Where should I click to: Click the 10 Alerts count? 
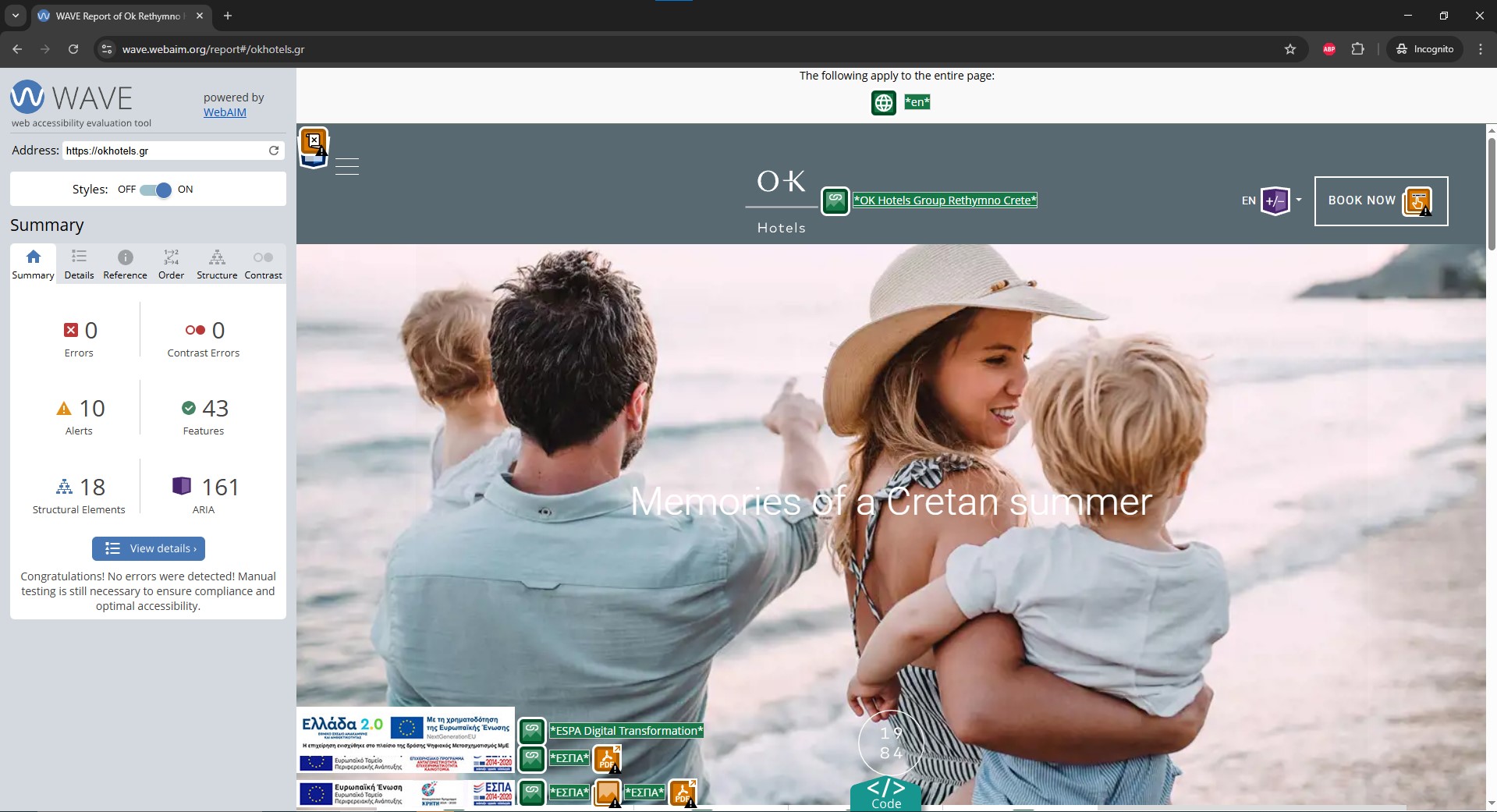coord(92,409)
